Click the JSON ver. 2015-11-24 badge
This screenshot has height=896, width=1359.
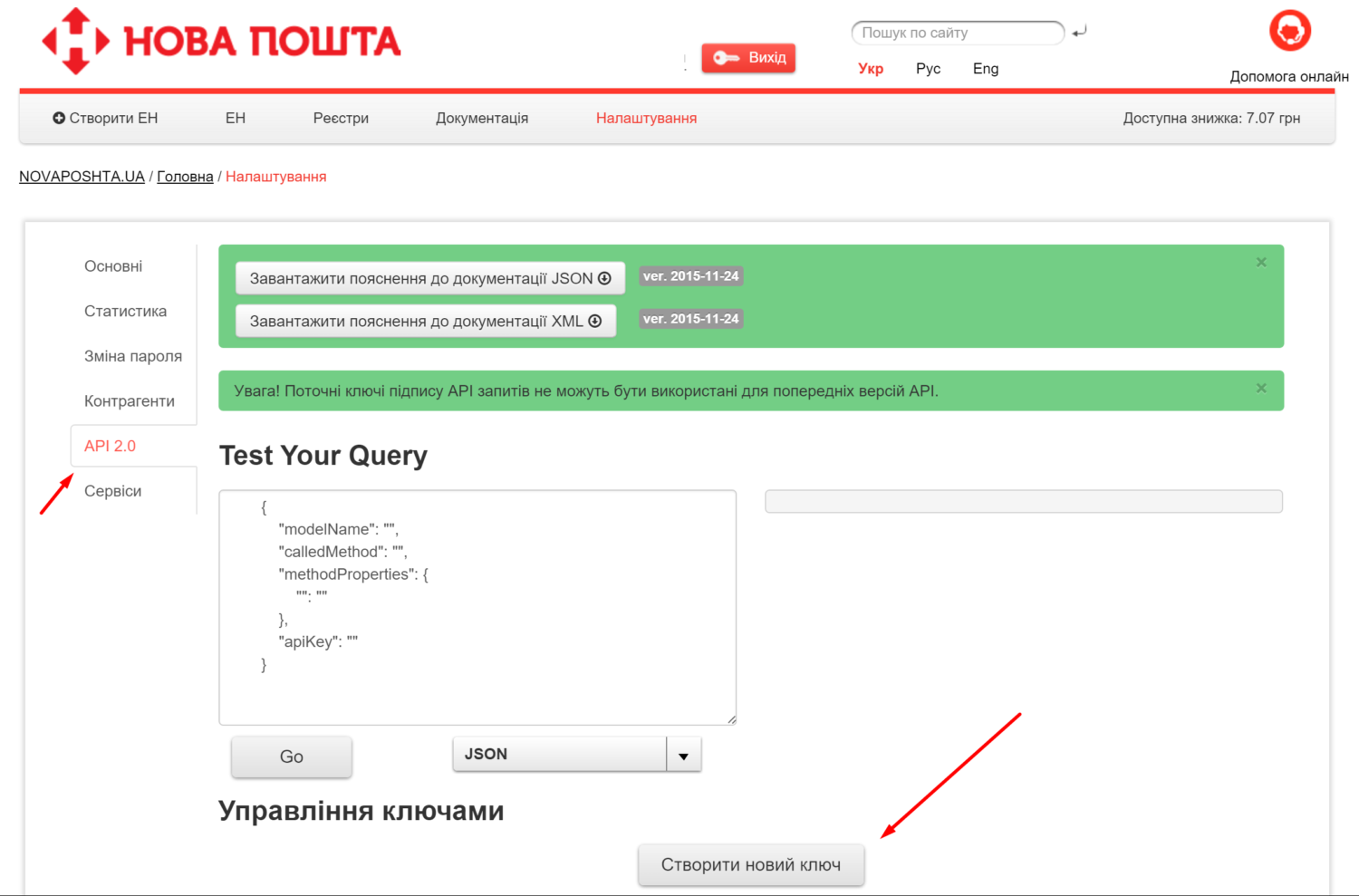click(691, 276)
